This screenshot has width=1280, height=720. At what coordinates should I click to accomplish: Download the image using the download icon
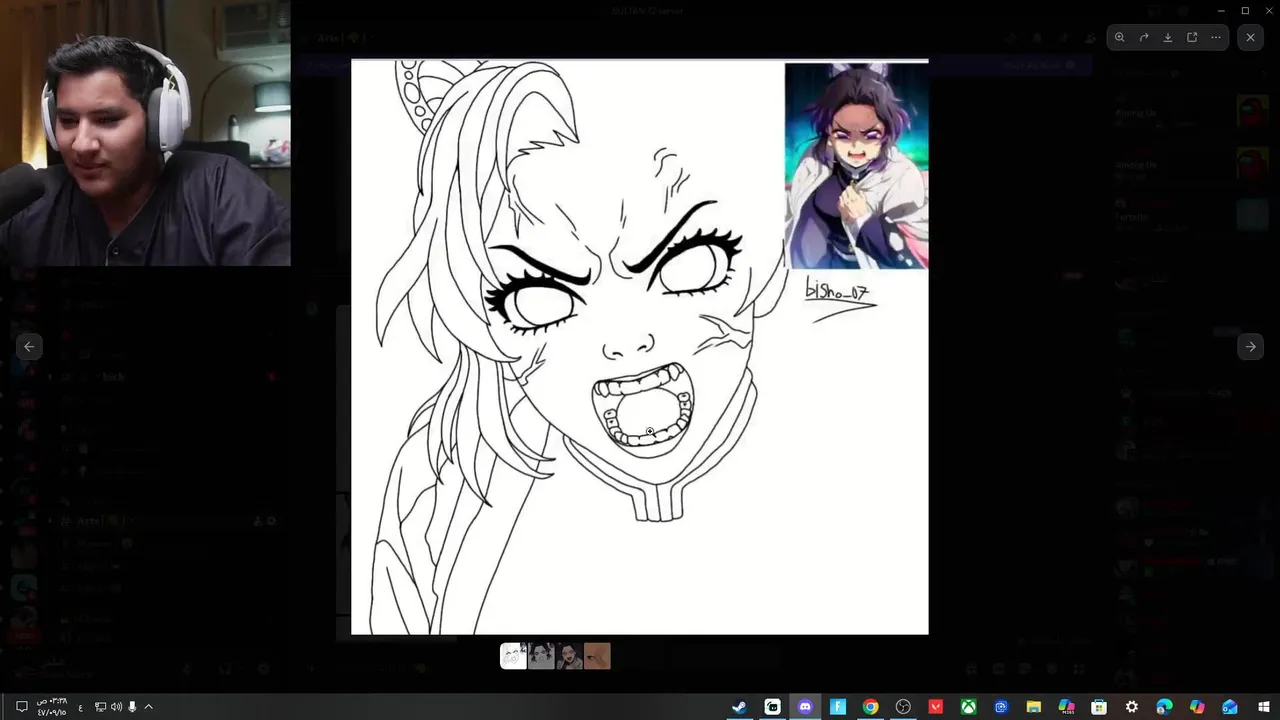click(x=1168, y=37)
